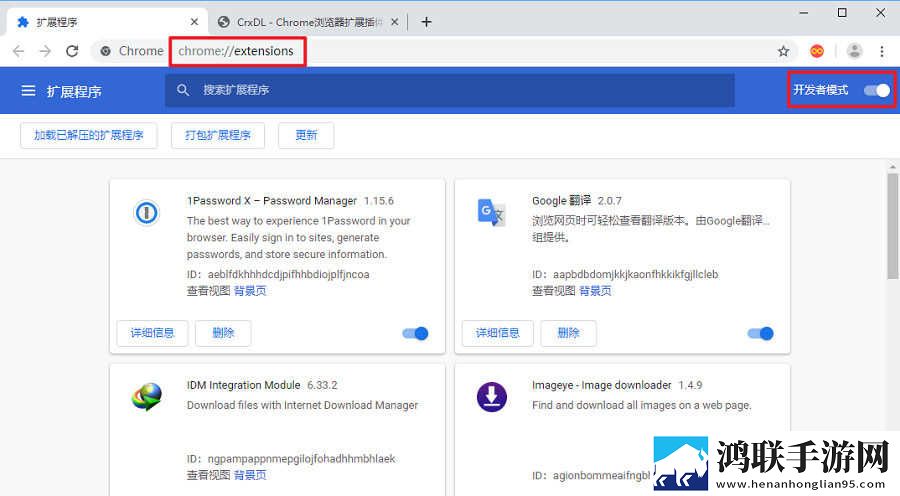Screen dimensions: 900x496
Task: Minimize the Chrome window
Action: (x=804, y=13)
